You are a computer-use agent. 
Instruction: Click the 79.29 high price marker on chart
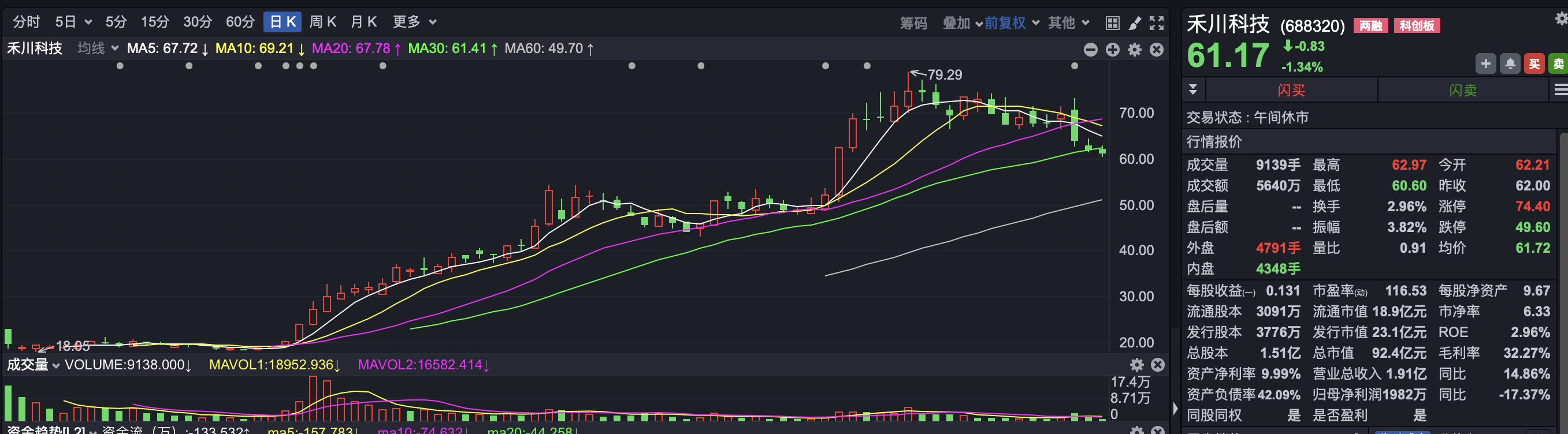[944, 75]
